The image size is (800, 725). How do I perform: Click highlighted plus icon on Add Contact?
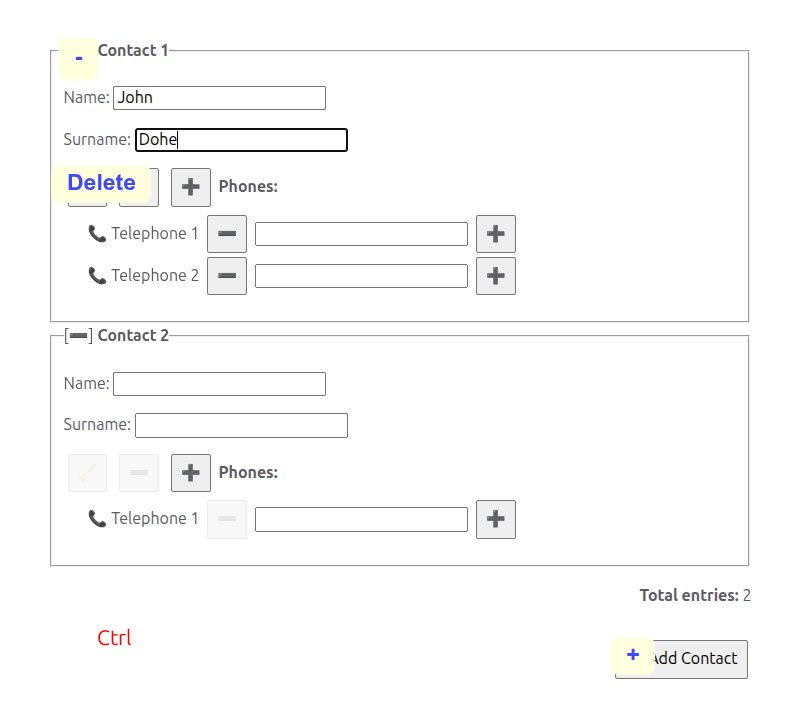click(x=633, y=655)
